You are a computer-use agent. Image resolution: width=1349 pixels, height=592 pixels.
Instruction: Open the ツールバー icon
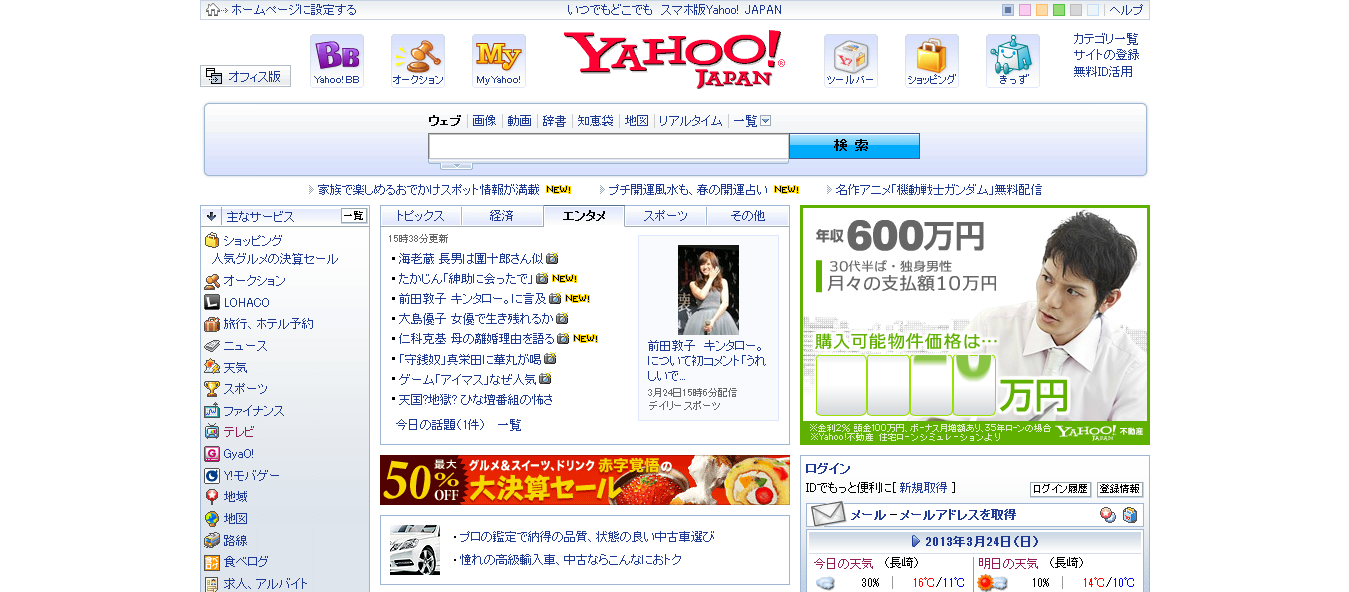[851, 61]
